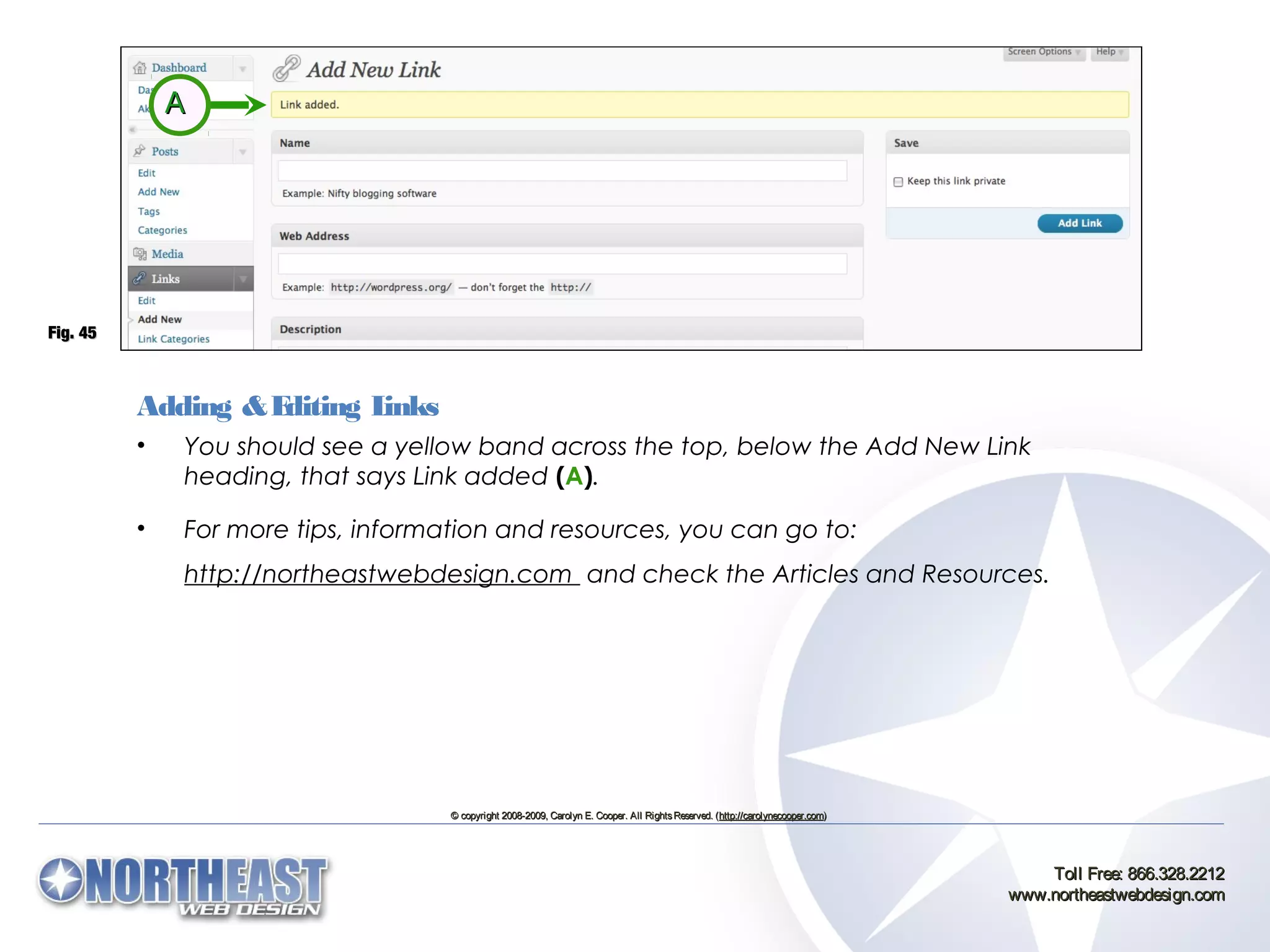This screenshot has width=1270, height=952.
Task: Click the http://wordpress.org/ example text
Action: point(391,287)
